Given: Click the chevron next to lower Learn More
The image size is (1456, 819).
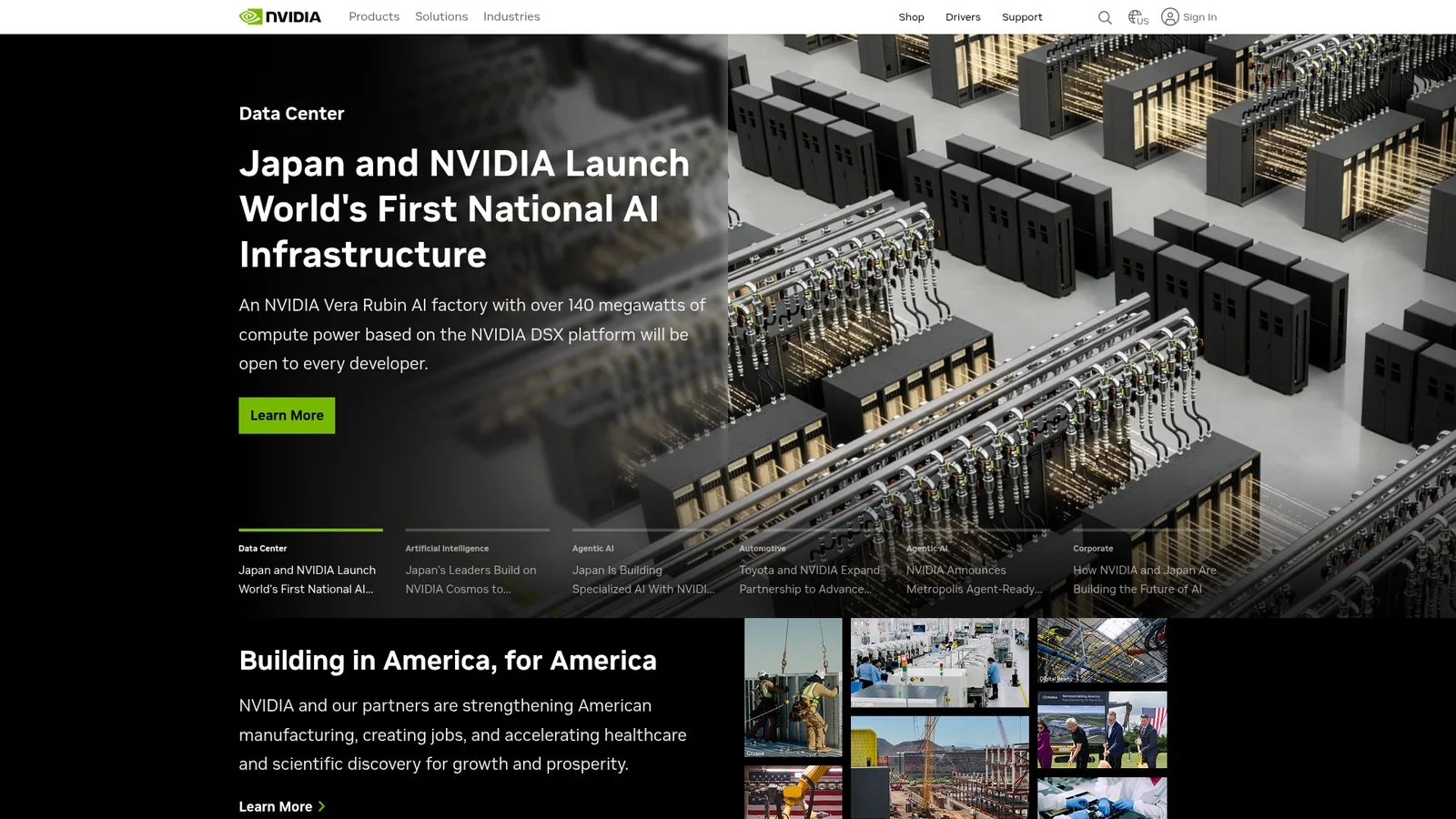Looking at the screenshot, I should pyautogui.click(x=321, y=806).
